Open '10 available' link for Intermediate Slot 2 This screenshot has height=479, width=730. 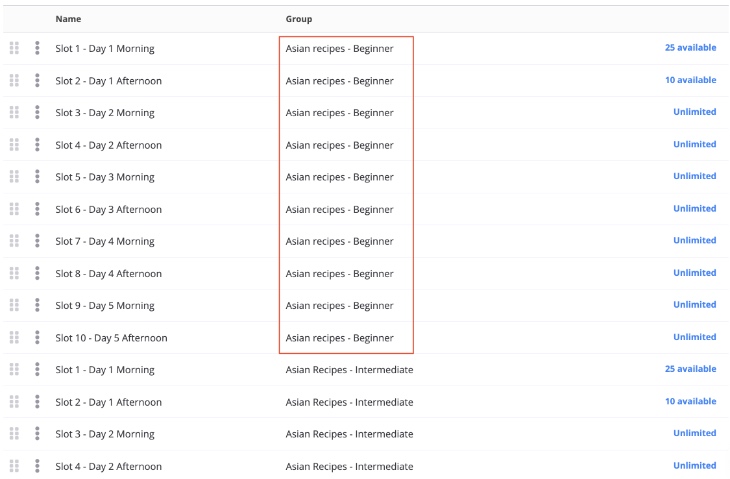690,401
